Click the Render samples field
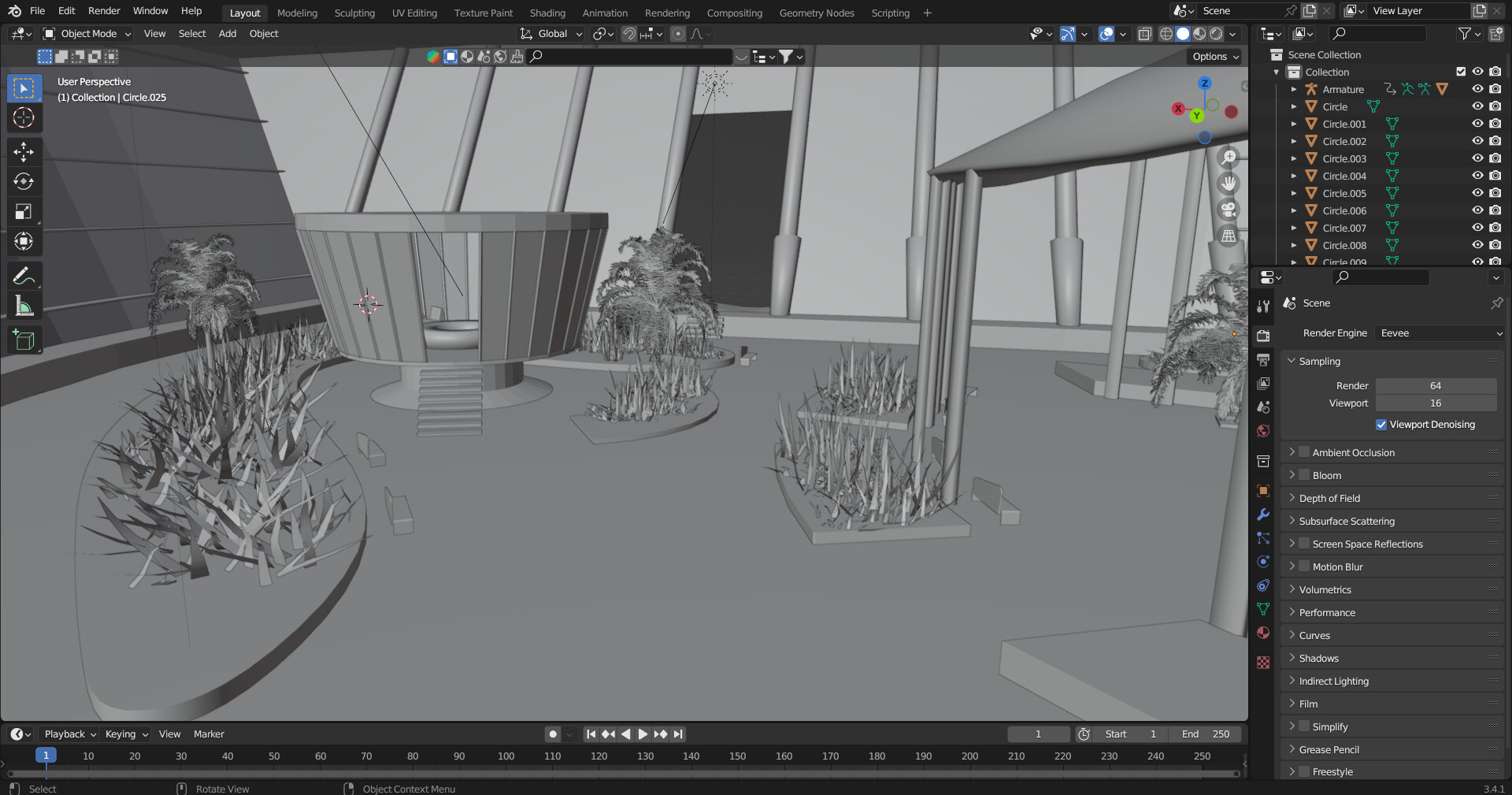This screenshot has width=1512, height=795. [1435, 386]
